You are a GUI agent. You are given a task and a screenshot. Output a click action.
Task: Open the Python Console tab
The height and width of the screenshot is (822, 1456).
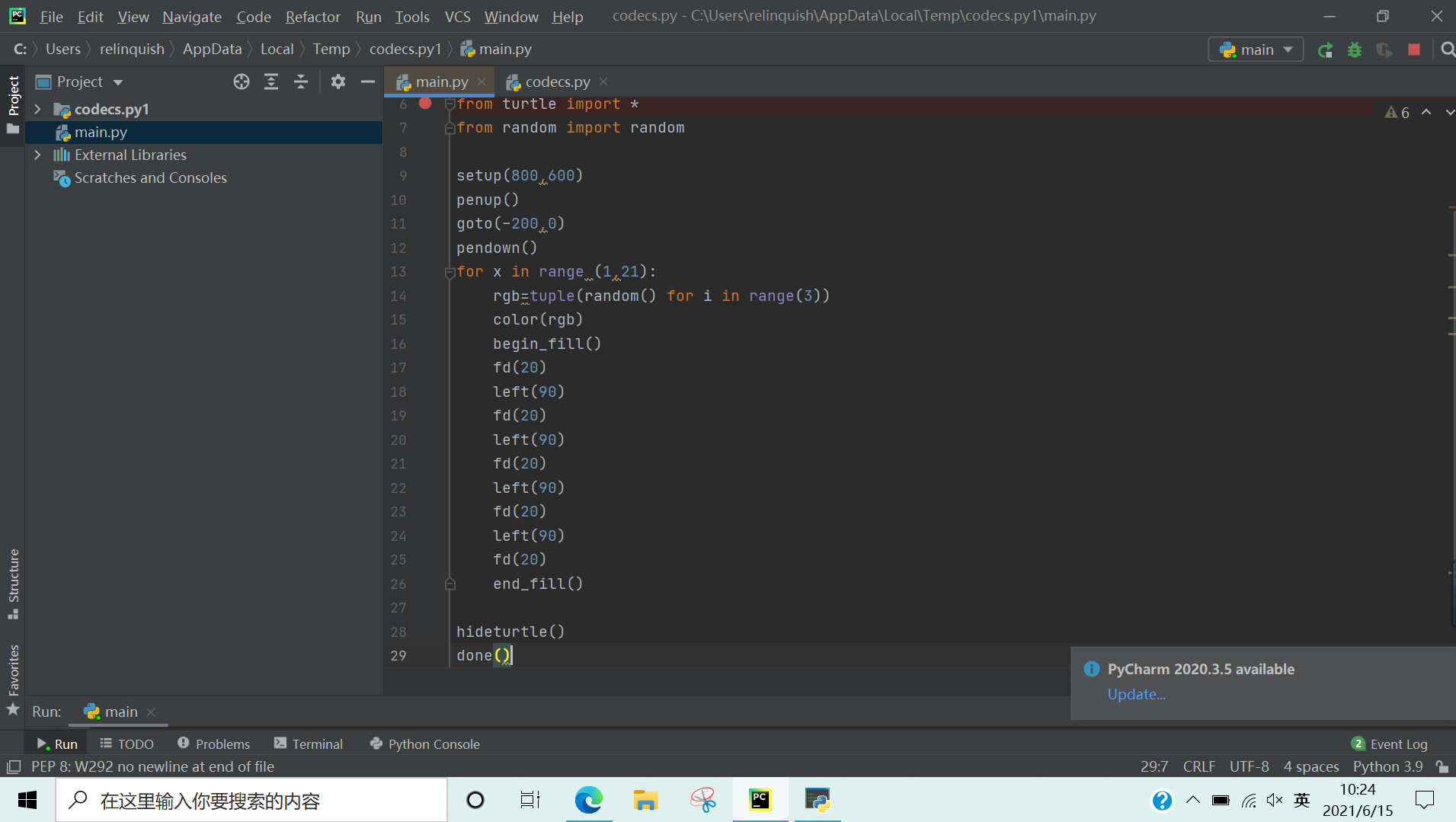(x=424, y=744)
